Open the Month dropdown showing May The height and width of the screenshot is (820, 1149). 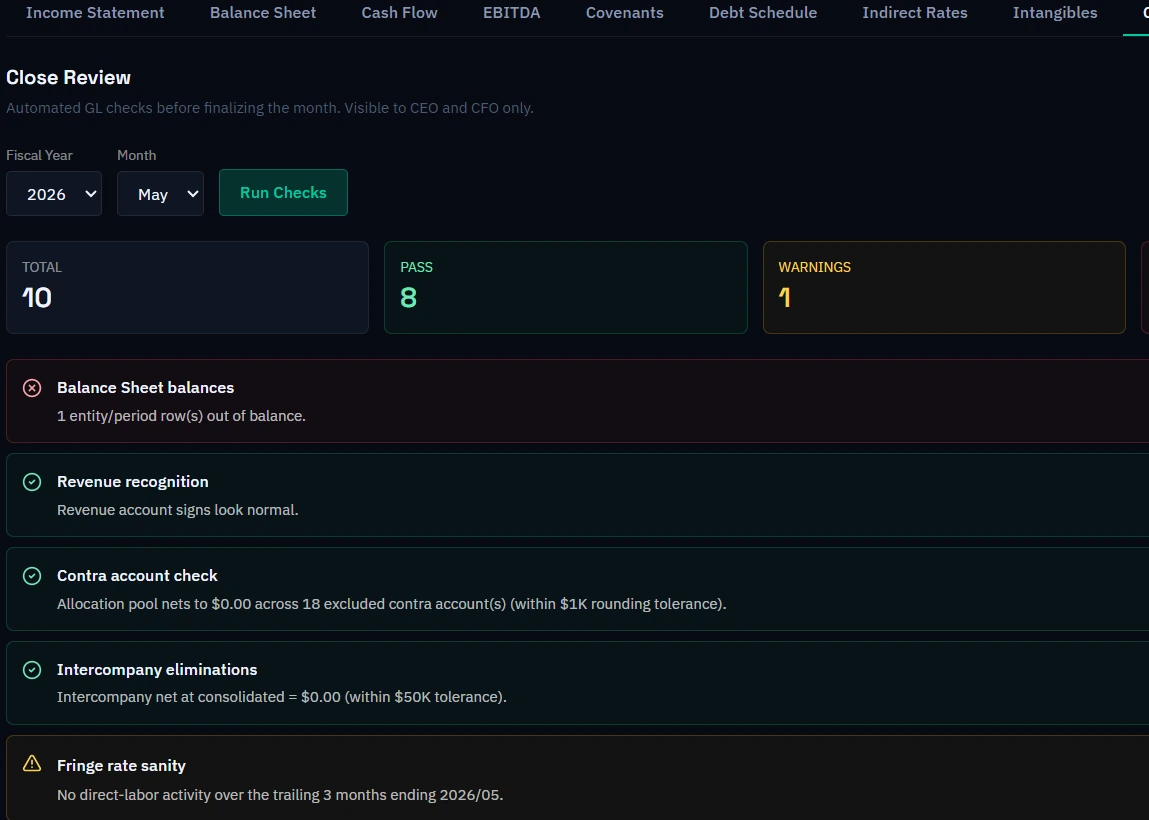coord(160,193)
